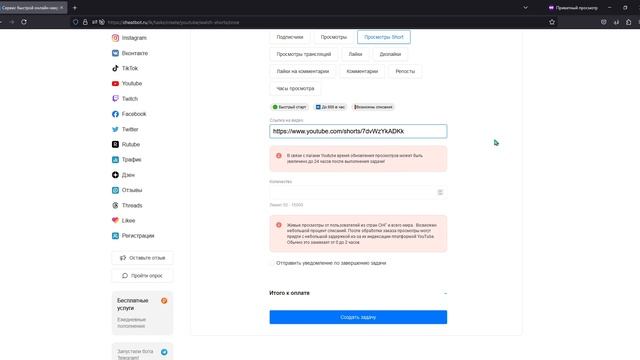Click the Приватный просмотр indicator
This screenshot has height=360, width=640.
coord(573,8)
